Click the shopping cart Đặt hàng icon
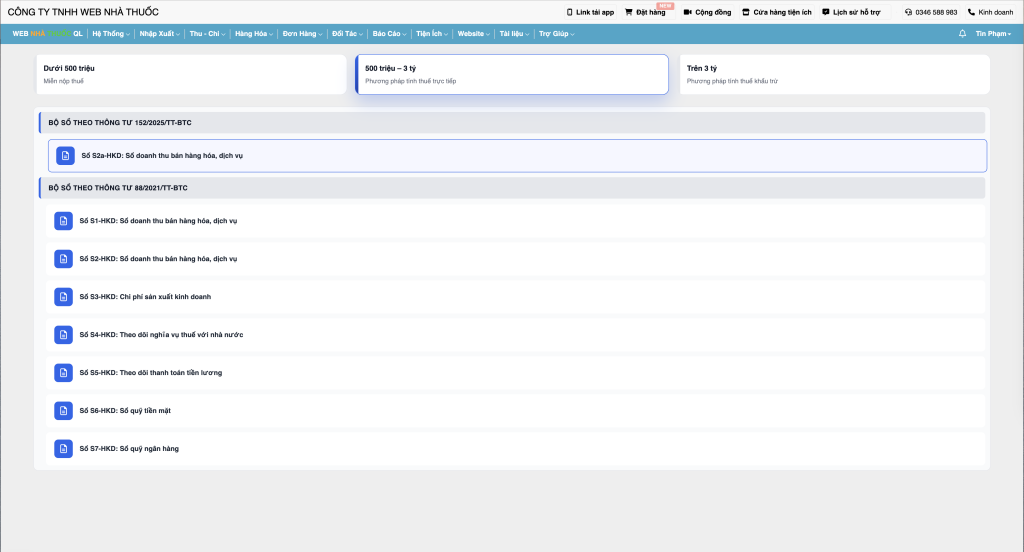Image resolution: width=1024 pixels, height=552 pixels. 629,12
